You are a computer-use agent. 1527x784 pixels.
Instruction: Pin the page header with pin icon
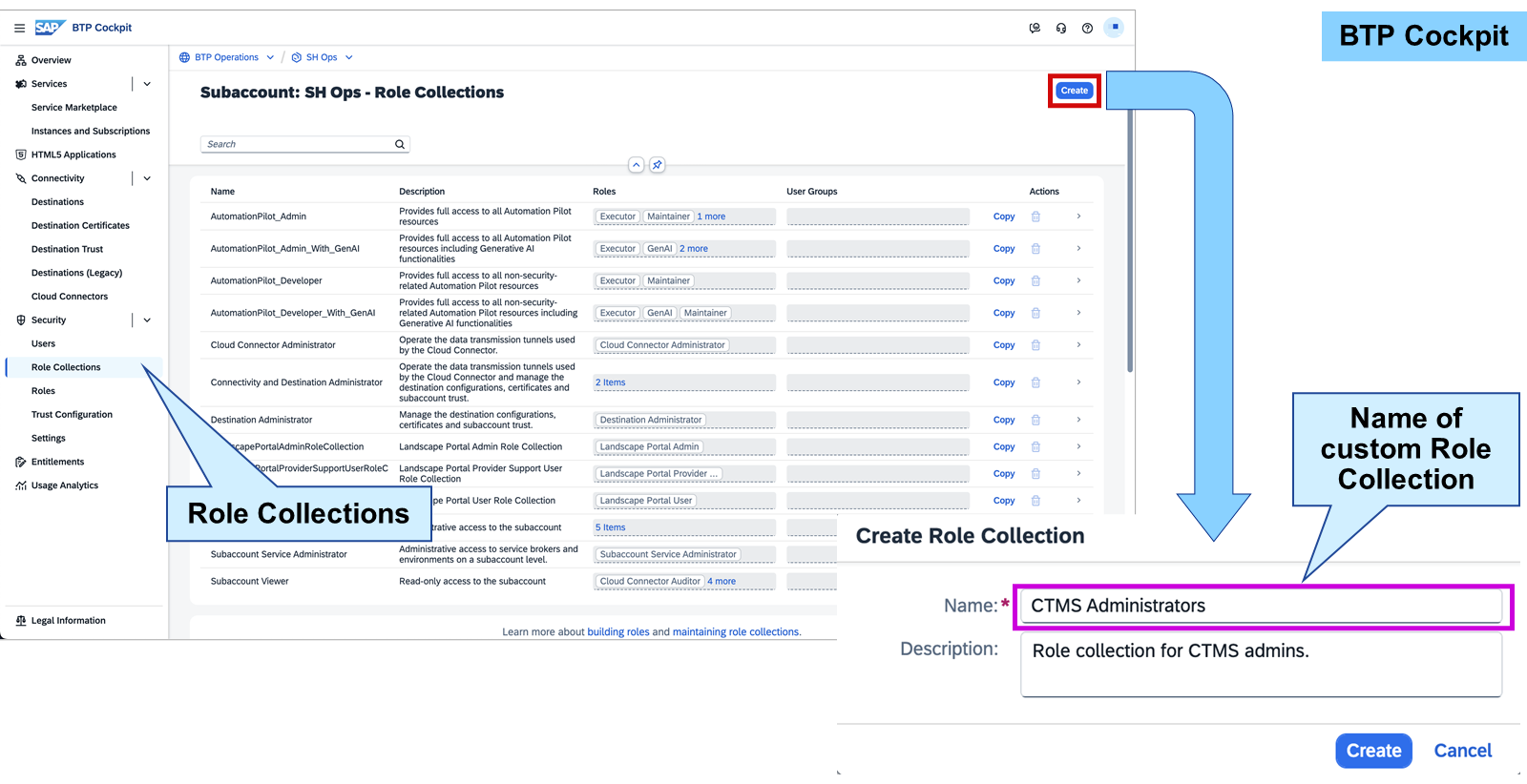coord(657,165)
